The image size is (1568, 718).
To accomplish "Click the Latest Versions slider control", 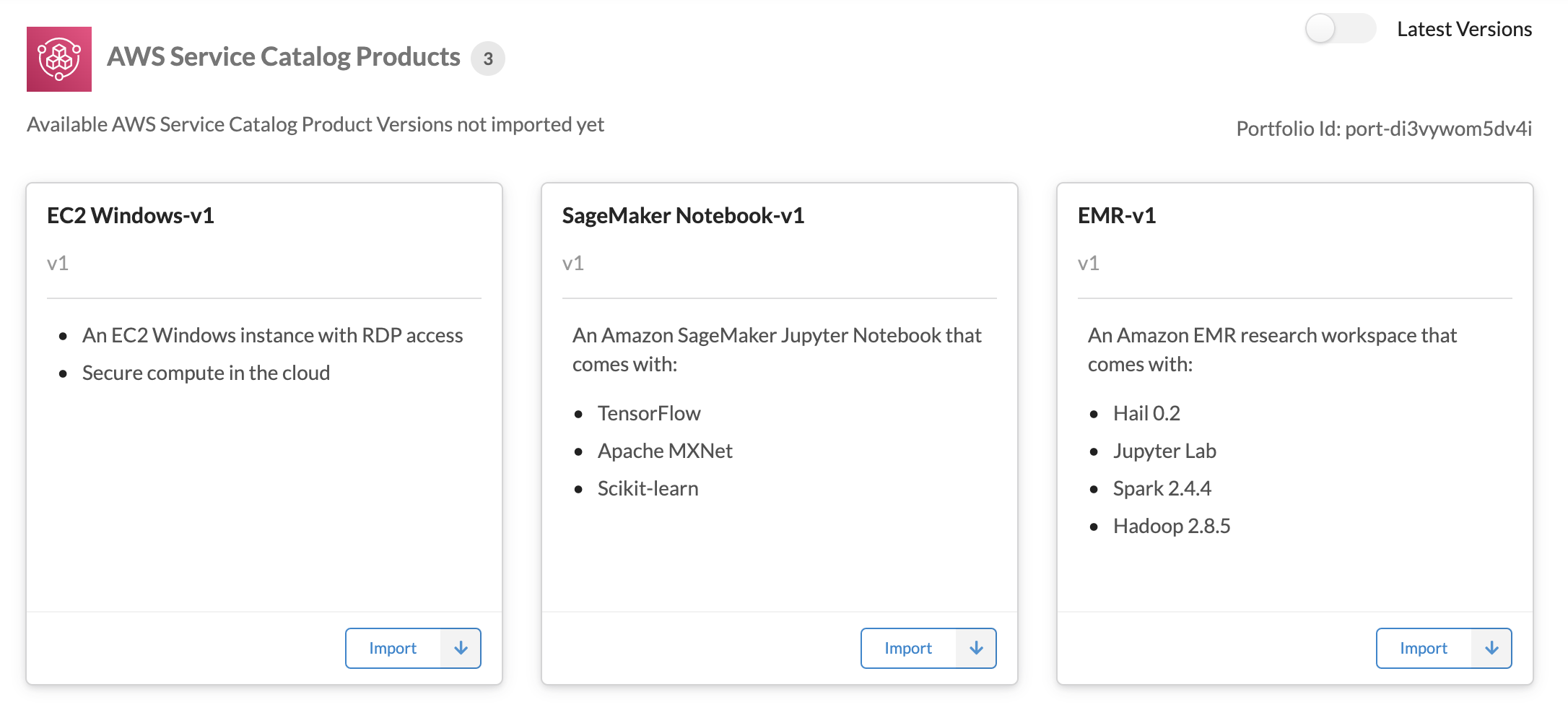I will tap(1340, 28).
